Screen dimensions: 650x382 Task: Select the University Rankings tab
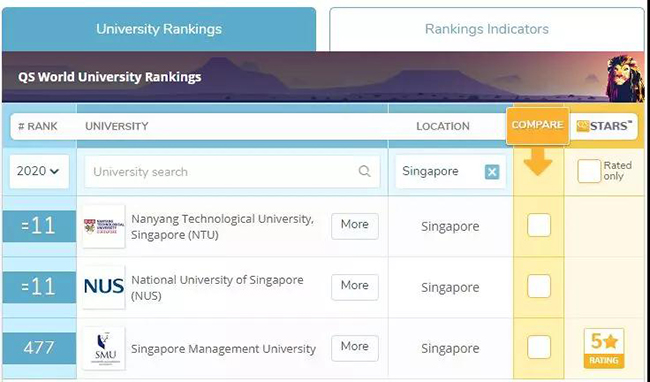[x=159, y=29]
